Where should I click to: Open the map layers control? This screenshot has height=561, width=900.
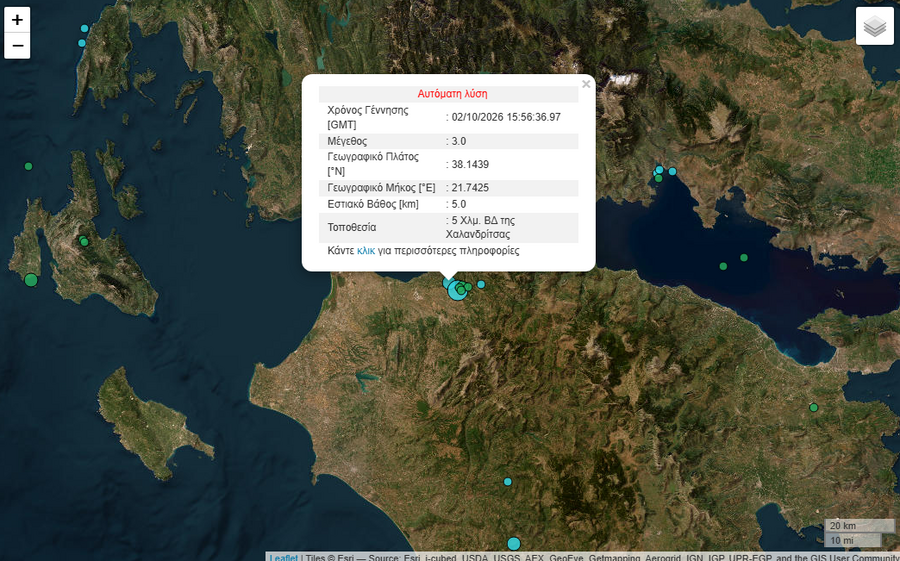click(875, 26)
